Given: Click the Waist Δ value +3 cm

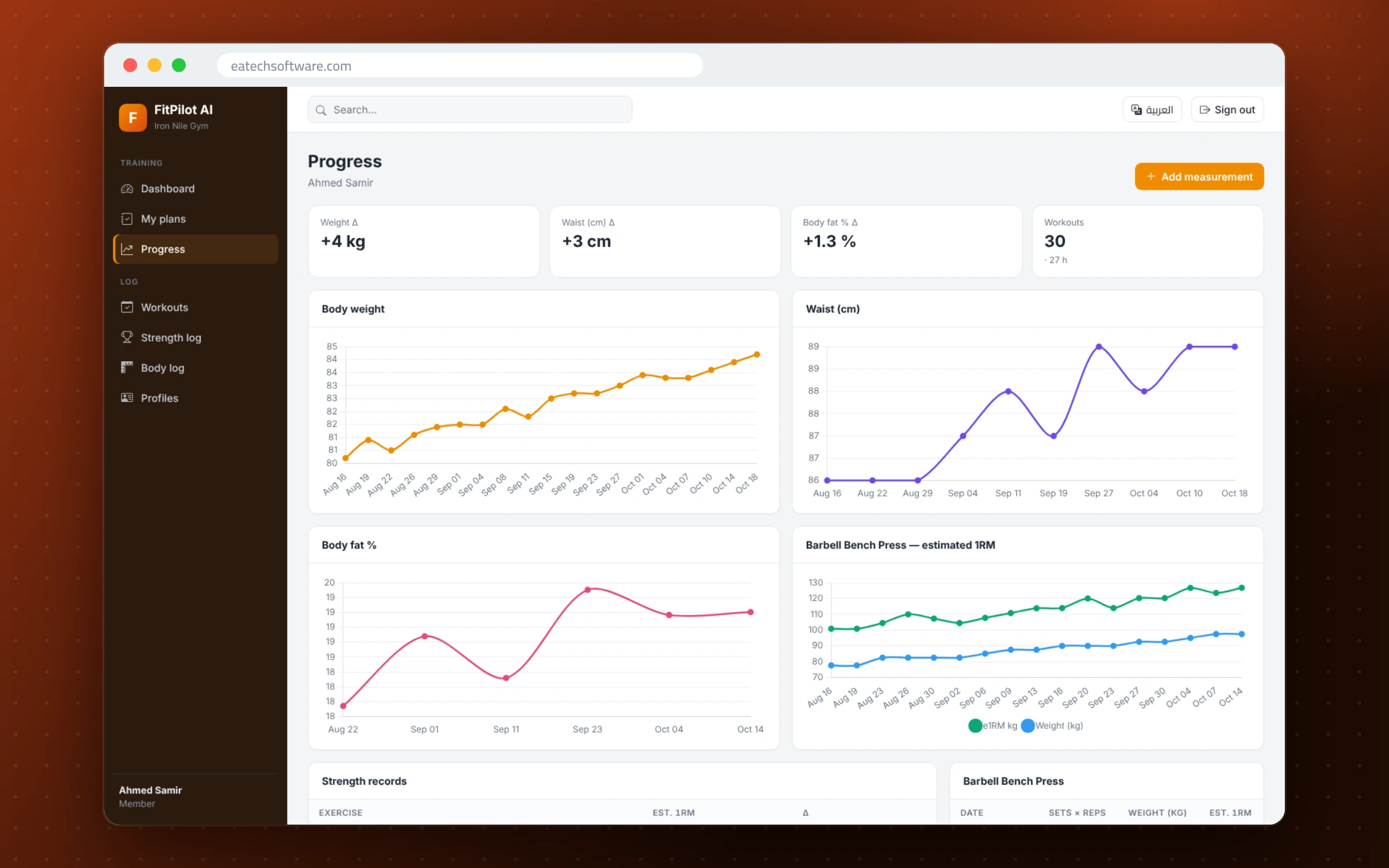Looking at the screenshot, I should click(x=586, y=241).
